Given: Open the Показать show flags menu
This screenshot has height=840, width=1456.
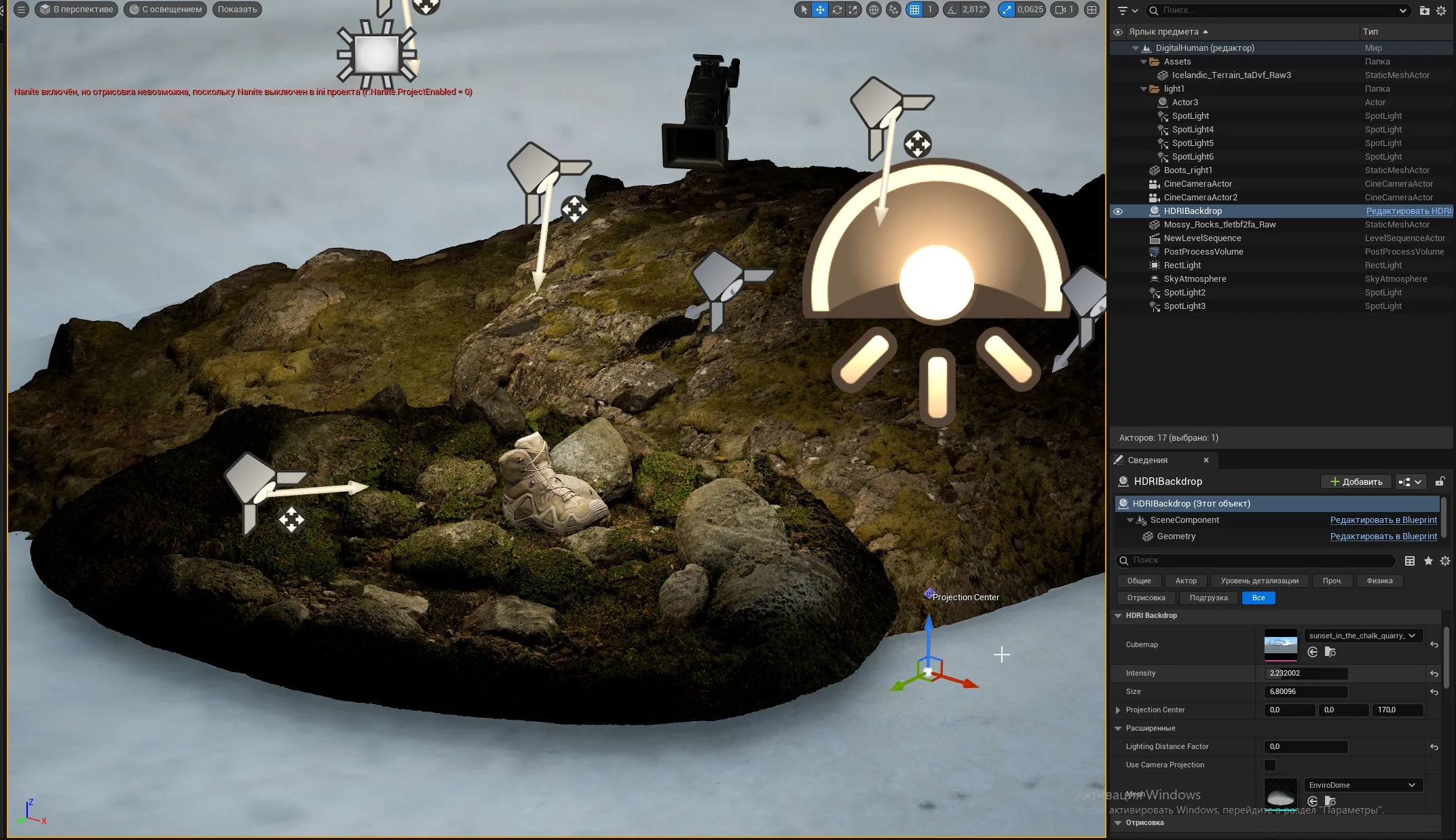Looking at the screenshot, I should [237, 10].
